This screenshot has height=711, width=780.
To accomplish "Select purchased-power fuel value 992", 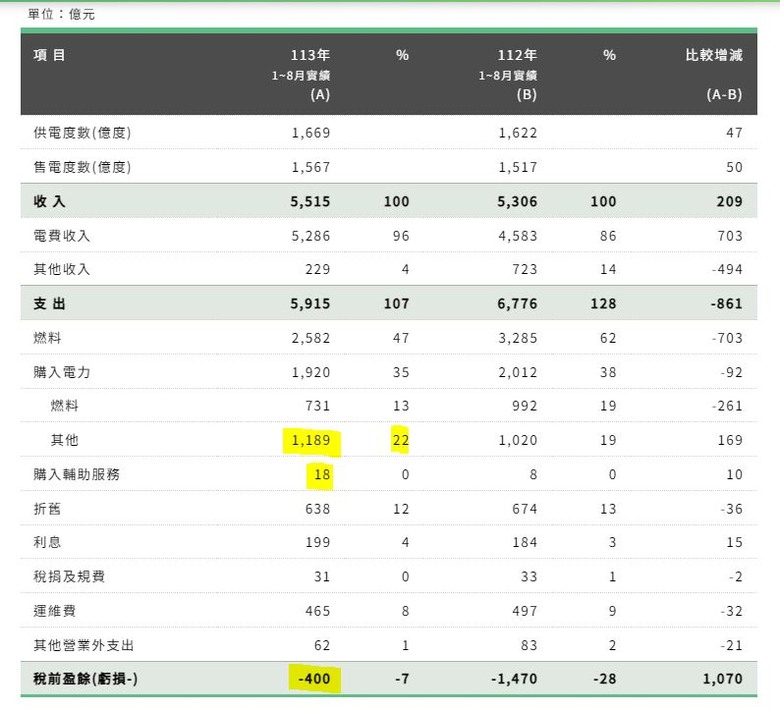I will [525, 406].
